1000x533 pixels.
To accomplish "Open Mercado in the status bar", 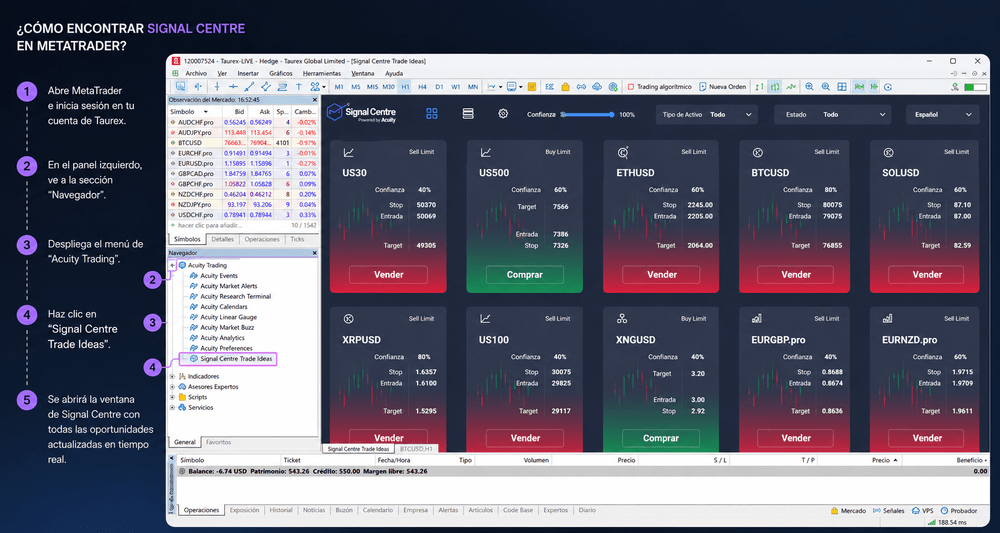I will [849, 511].
